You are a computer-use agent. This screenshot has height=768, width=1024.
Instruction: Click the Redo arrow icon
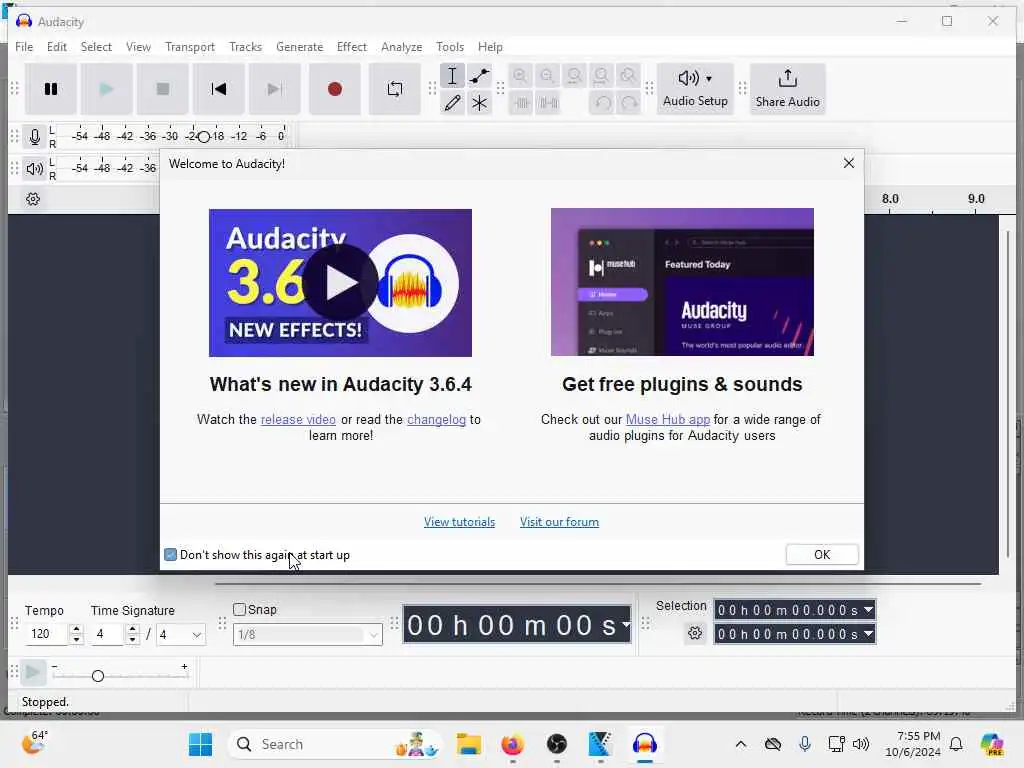(628, 103)
